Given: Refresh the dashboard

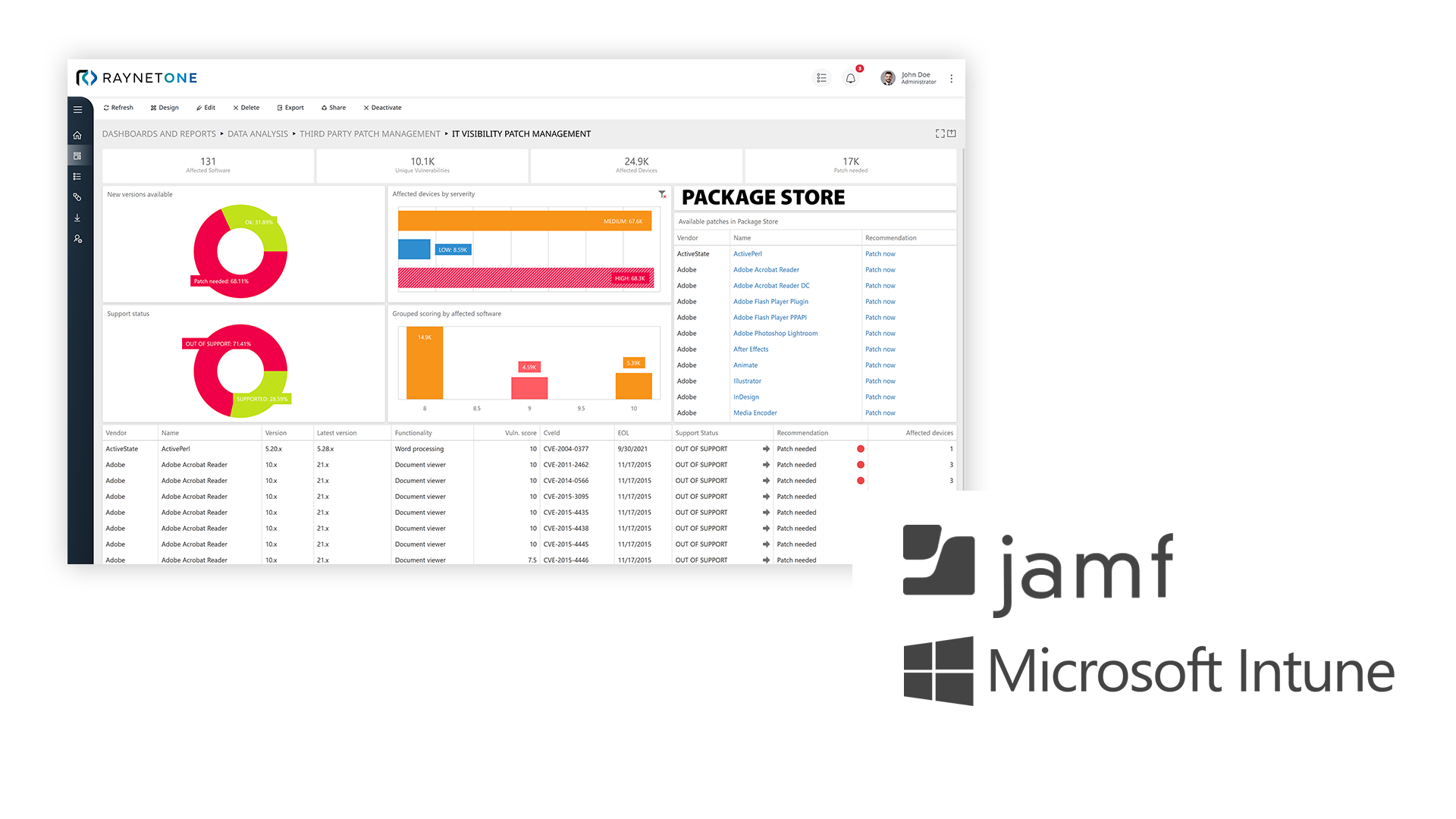Looking at the screenshot, I should [x=118, y=108].
